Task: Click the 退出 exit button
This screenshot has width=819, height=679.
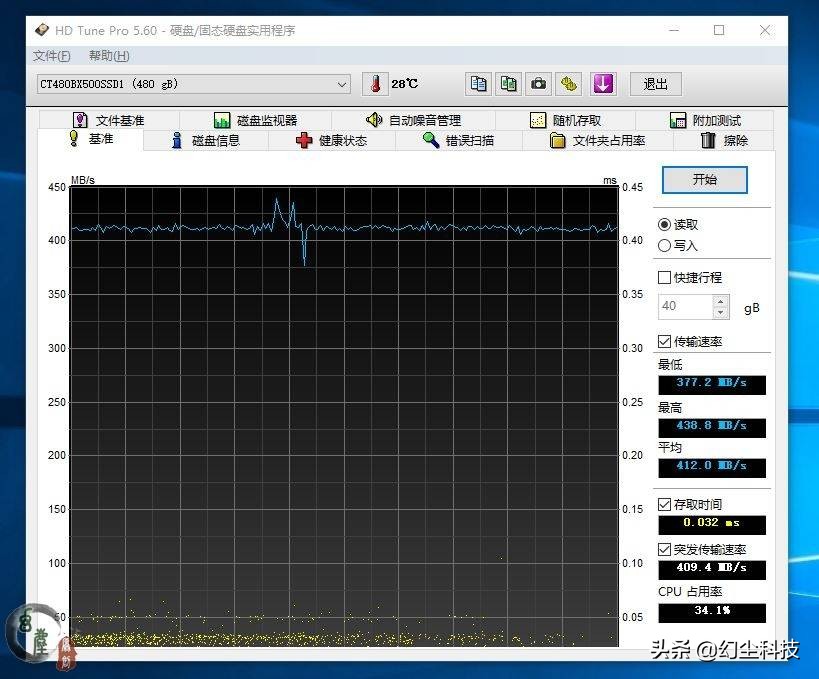Action: tap(655, 84)
